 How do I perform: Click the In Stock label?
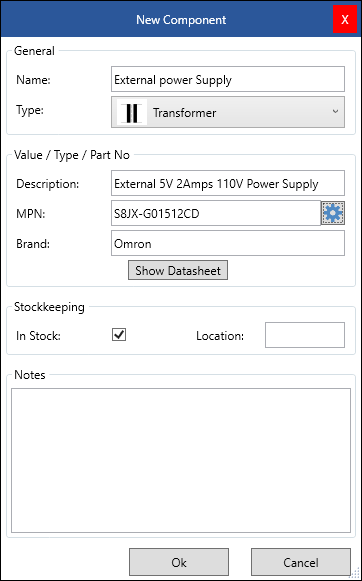coord(38,336)
